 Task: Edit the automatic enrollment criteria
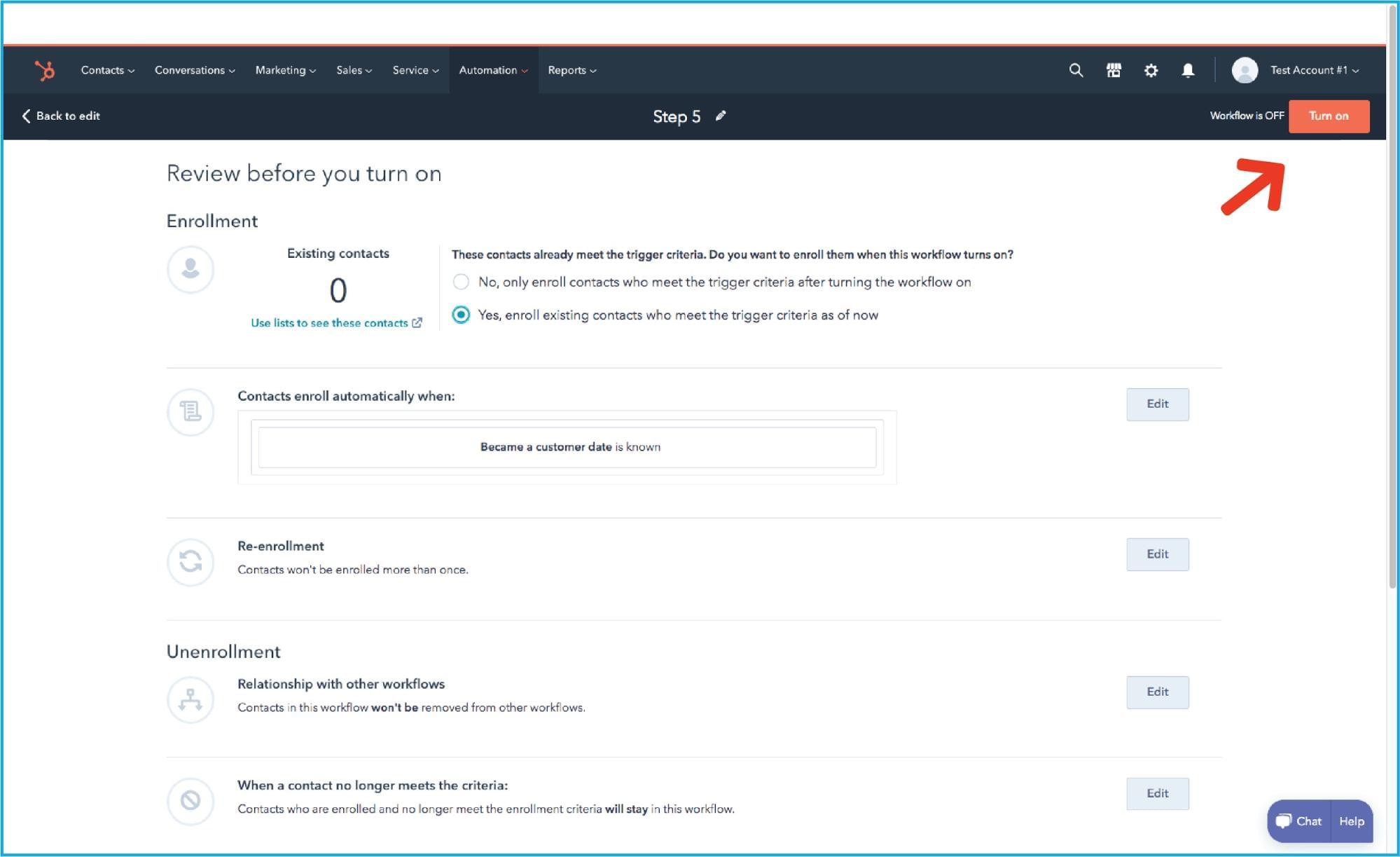(x=1158, y=404)
